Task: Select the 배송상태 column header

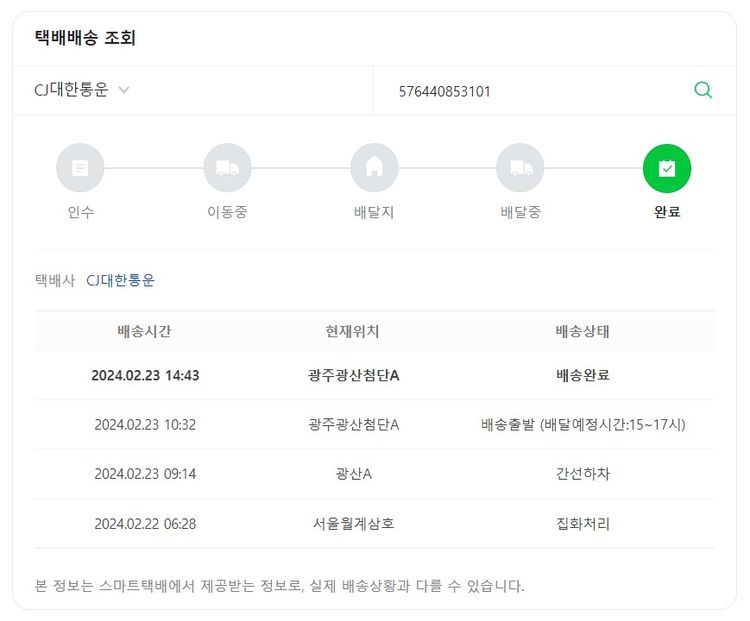Action: coord(582,331)
